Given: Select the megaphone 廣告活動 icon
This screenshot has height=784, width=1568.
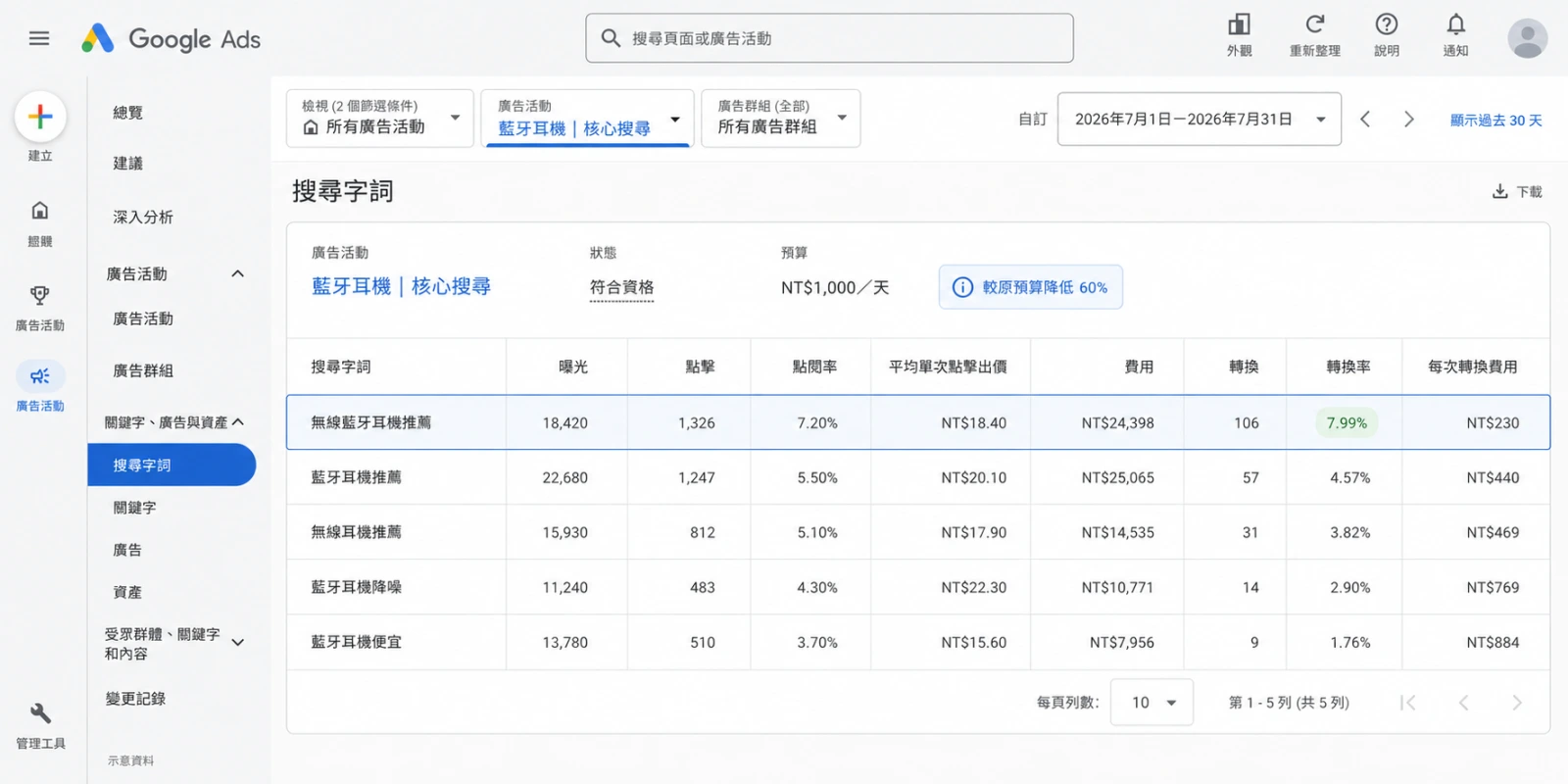Looking at the screenshot, I should click(x=40, y=376).
